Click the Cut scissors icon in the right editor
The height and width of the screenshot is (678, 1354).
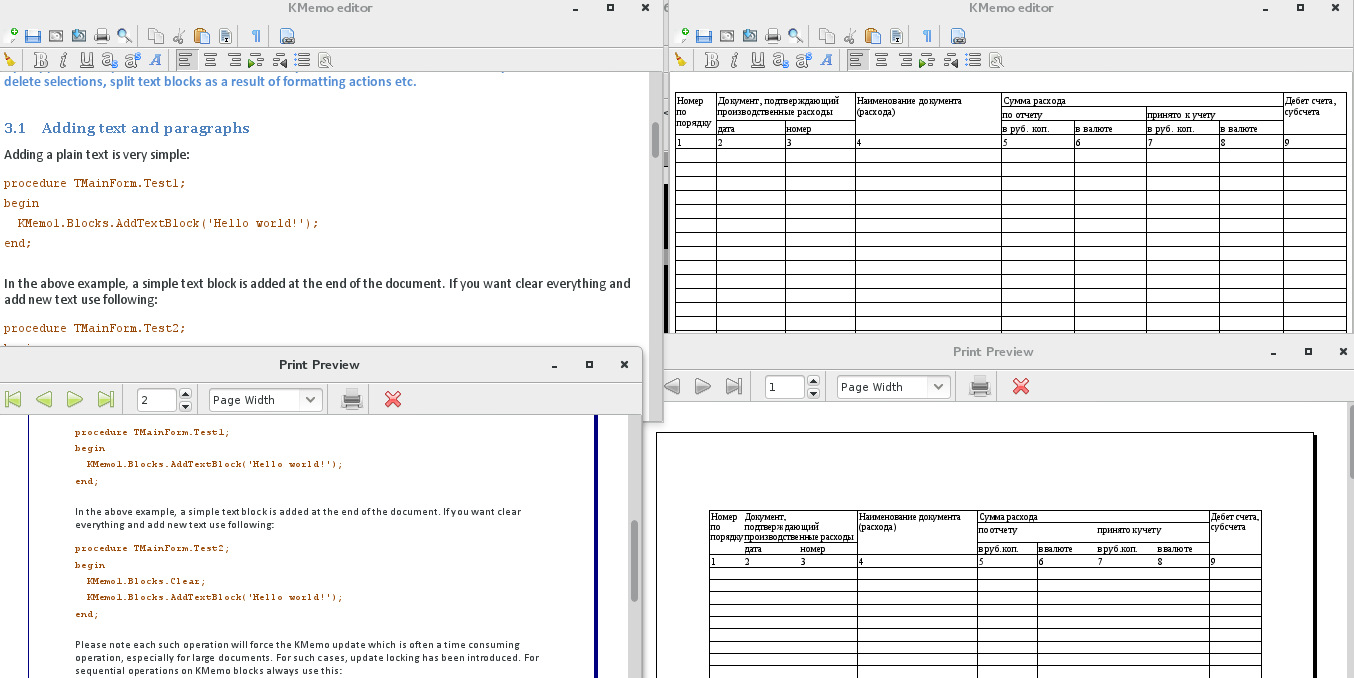849,36
